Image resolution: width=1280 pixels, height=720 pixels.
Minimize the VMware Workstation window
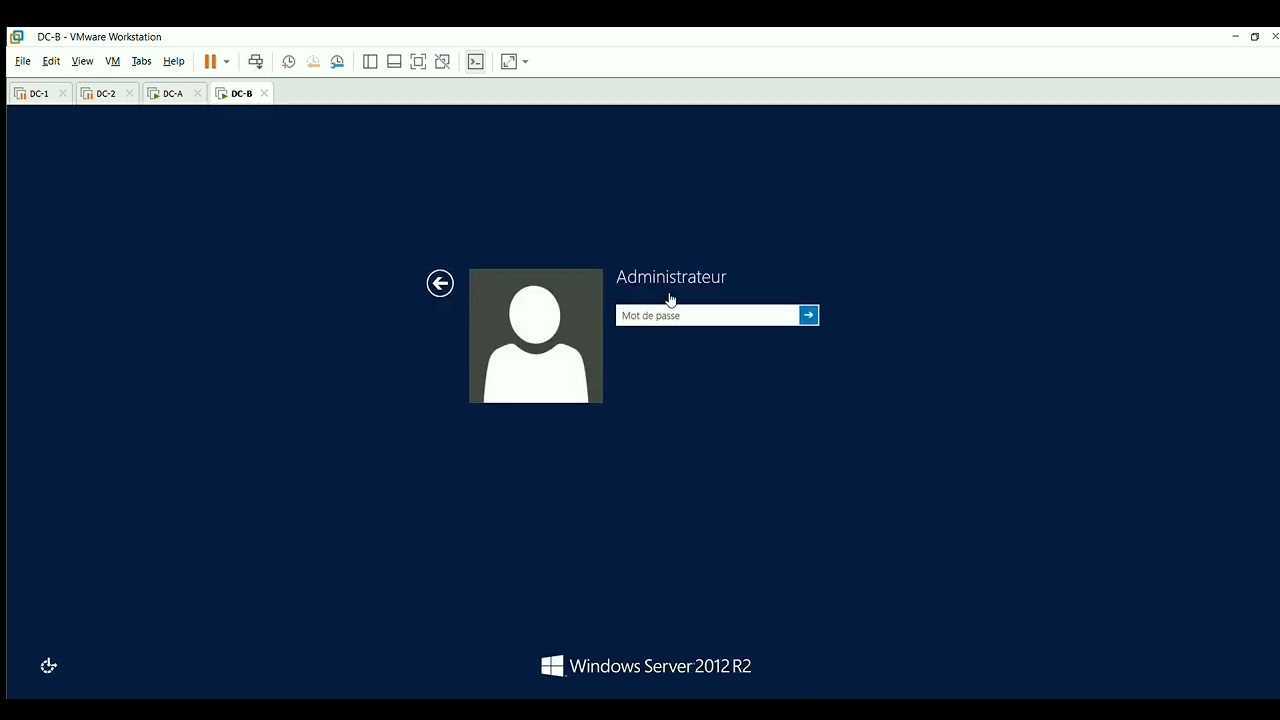click(1236, 37)
